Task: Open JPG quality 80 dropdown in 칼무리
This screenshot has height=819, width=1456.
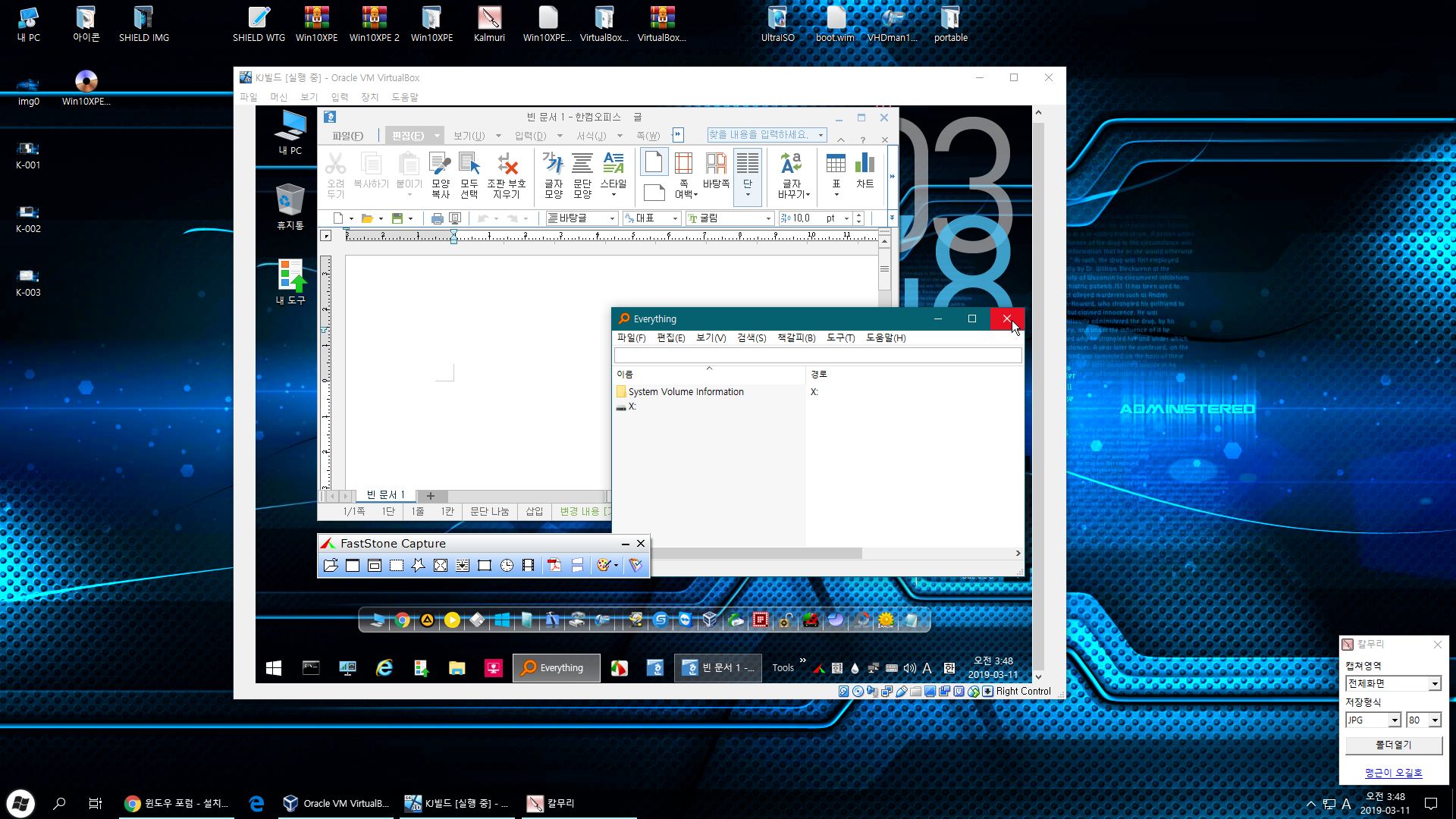Action: coord(1423,720)
